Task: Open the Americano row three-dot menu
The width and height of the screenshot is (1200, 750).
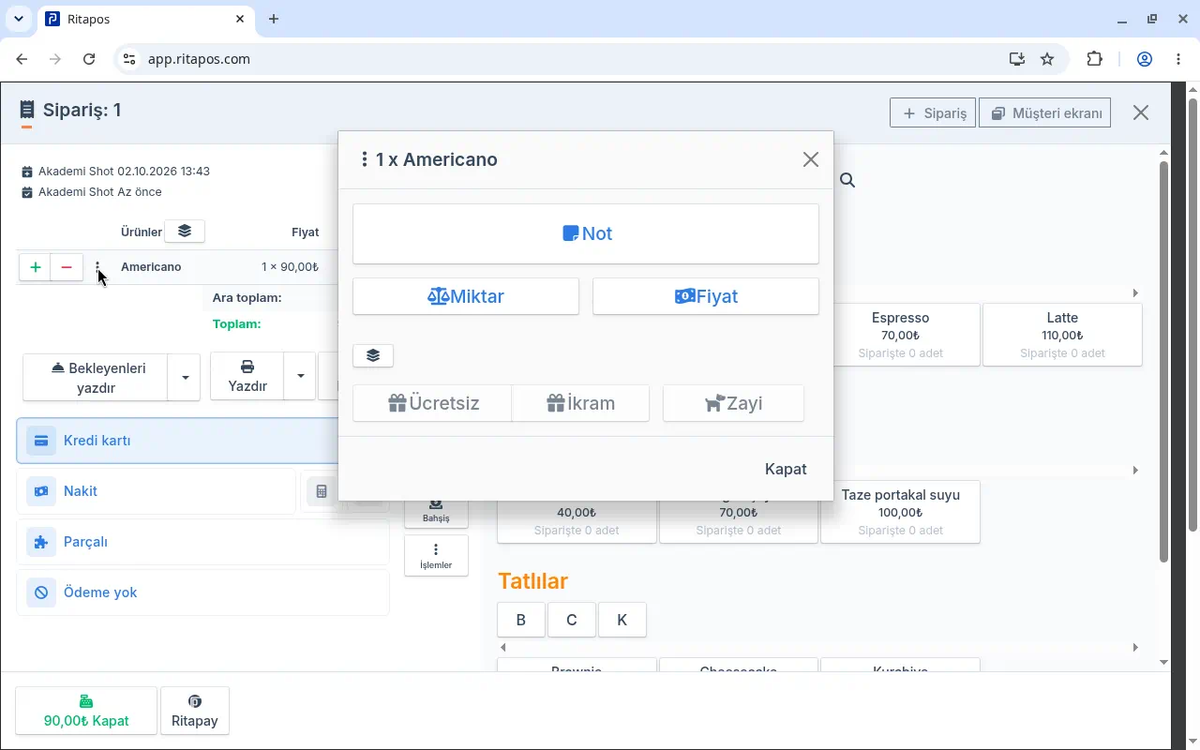Action: [98, 268]
